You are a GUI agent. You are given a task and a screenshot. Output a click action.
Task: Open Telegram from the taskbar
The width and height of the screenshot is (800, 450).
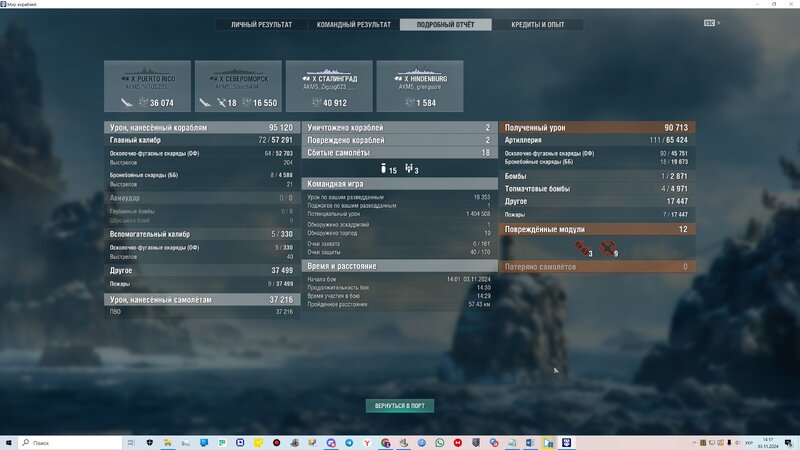(x=349, y=442)
